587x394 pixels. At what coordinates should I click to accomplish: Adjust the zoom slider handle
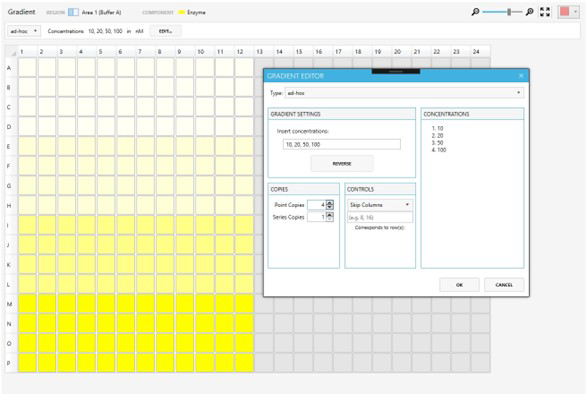[509, 12]
